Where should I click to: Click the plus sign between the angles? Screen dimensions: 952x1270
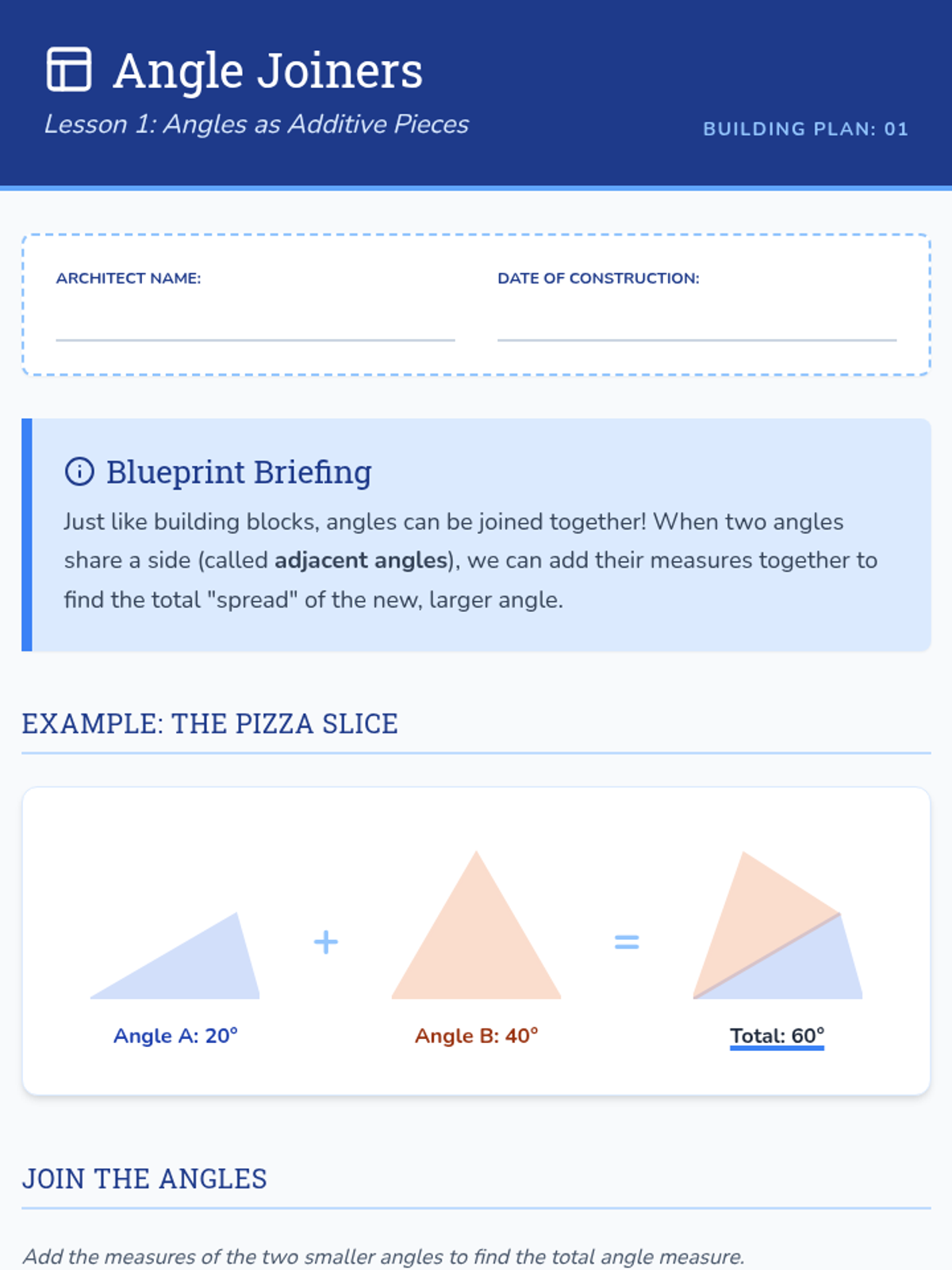(325, 942)
